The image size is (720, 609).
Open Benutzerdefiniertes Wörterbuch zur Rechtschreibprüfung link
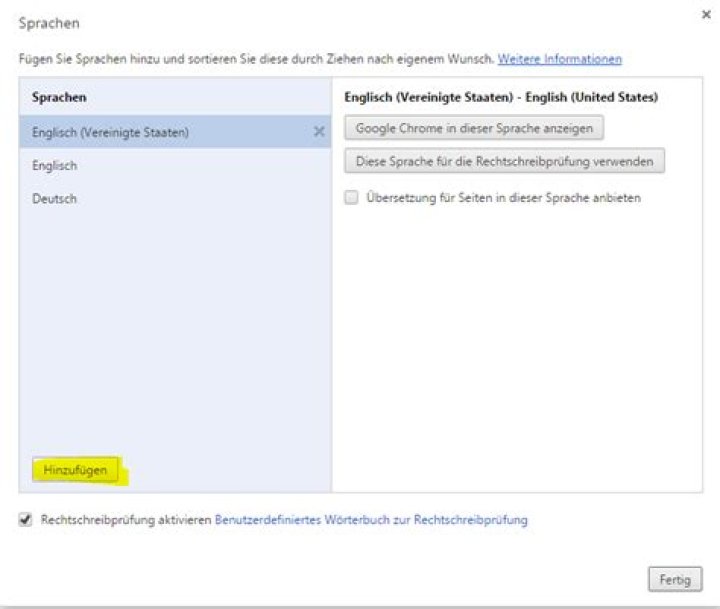[x=371, y=520]
